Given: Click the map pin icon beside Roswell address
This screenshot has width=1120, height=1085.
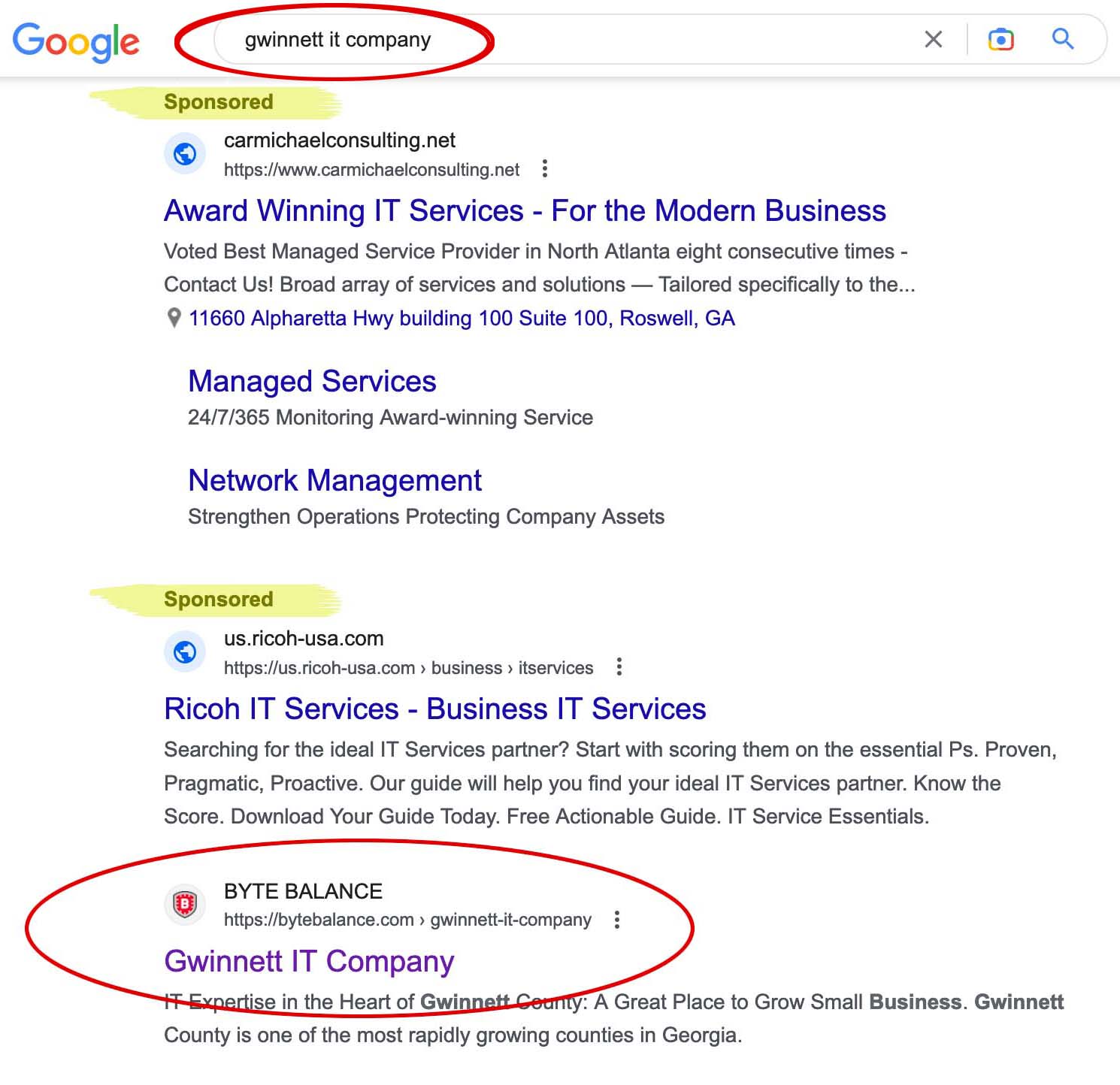Looking at the screenshot, I should [x=174, y=319].
